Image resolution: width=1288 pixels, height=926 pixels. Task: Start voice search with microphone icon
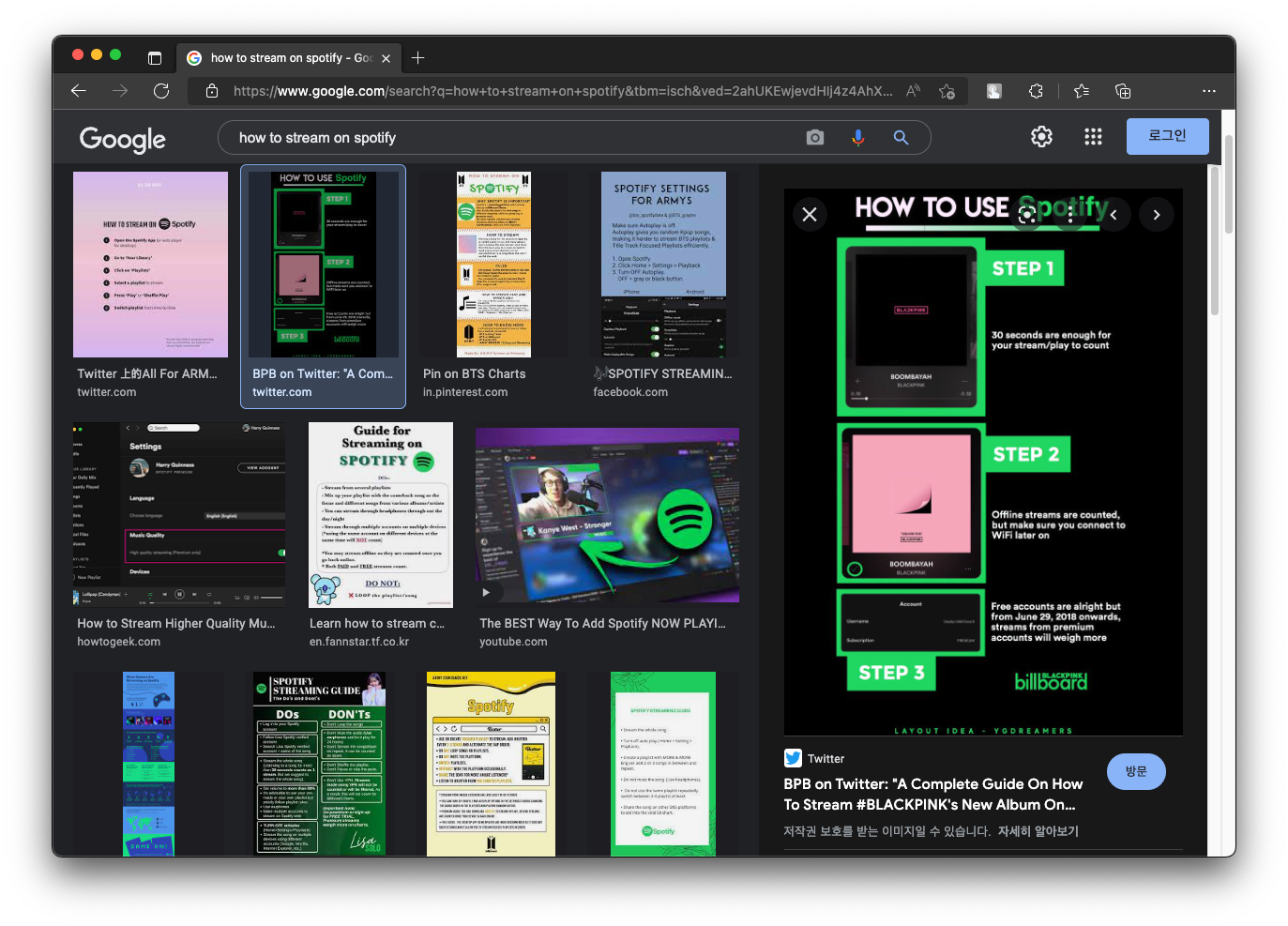(857, 138)
